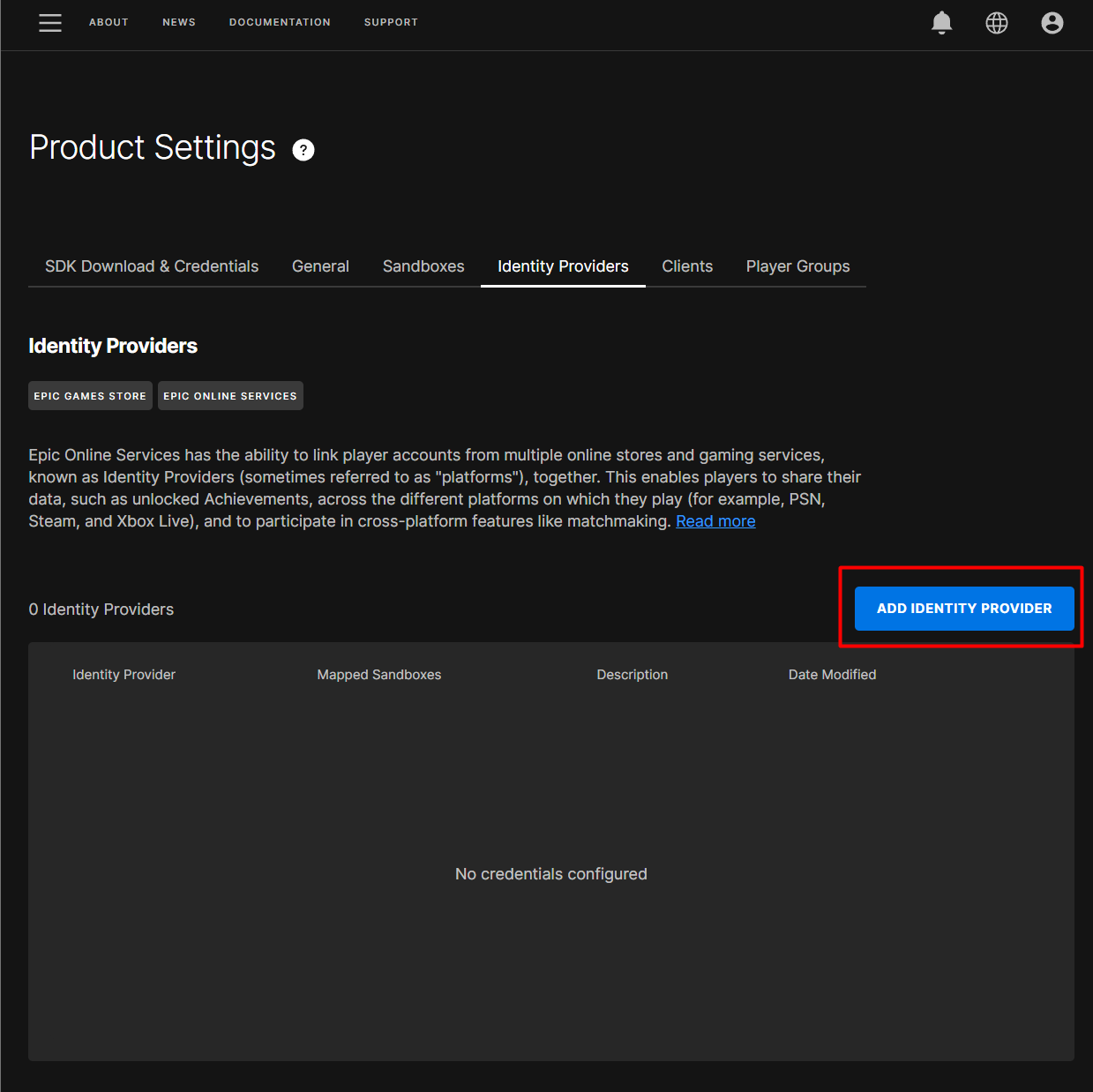This screenshot has width=1093, height=1092.
Task: Click the Date Modified column header
Action: pyautogui.click(x=832, y=675)
